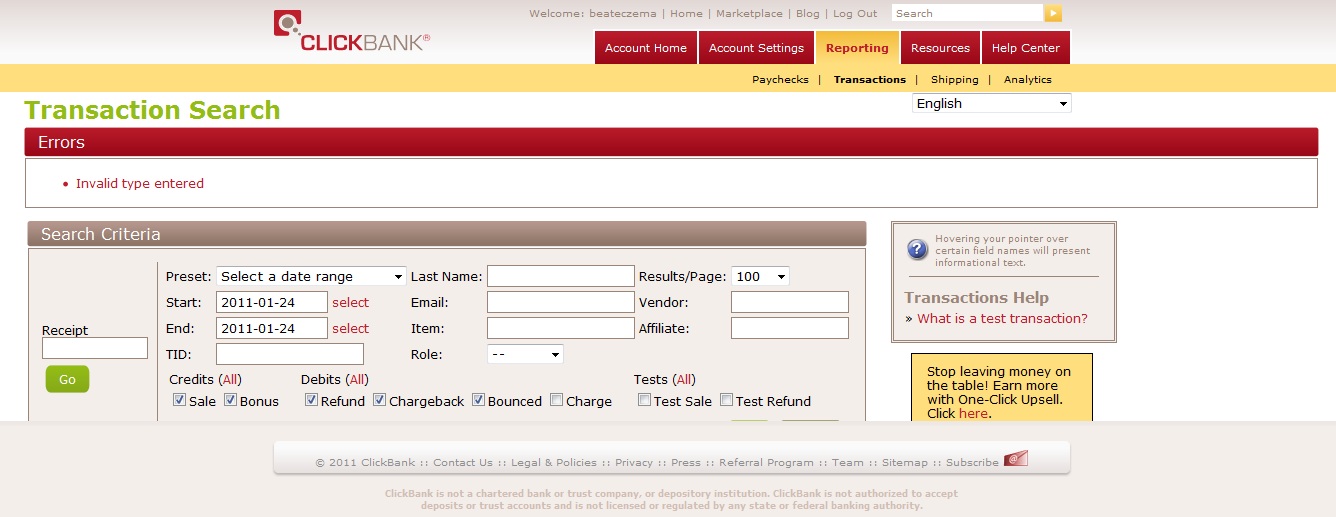Image resolution: width=1336 pixels, height=517 pixels.
Task: Enable the Test Sale checkbox
Action: [x=644, y=400]
